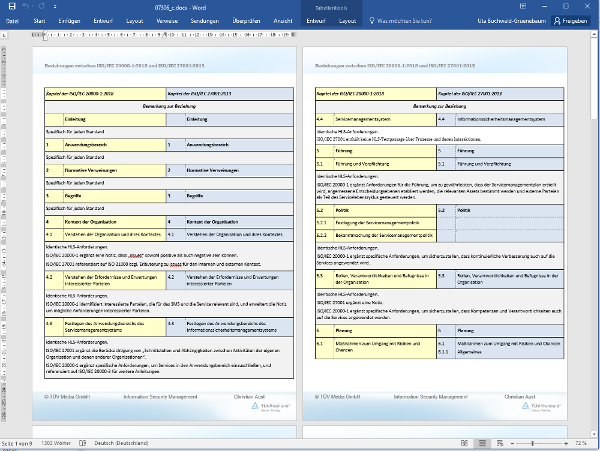Screen dimensions: 600x451
Task: Click the zoom slider handle
Action: pyautogui.click(x=532, y=443)
